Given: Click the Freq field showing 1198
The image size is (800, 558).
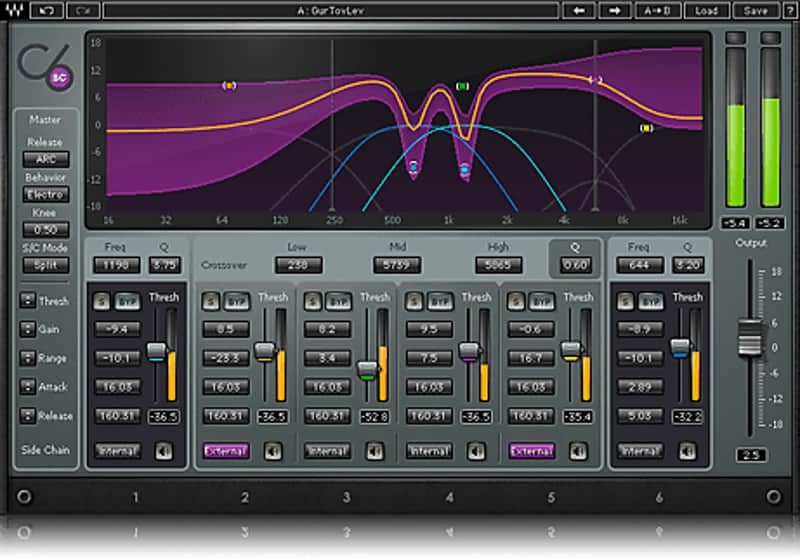Looking at the screenshot, I should click(116, 265).
